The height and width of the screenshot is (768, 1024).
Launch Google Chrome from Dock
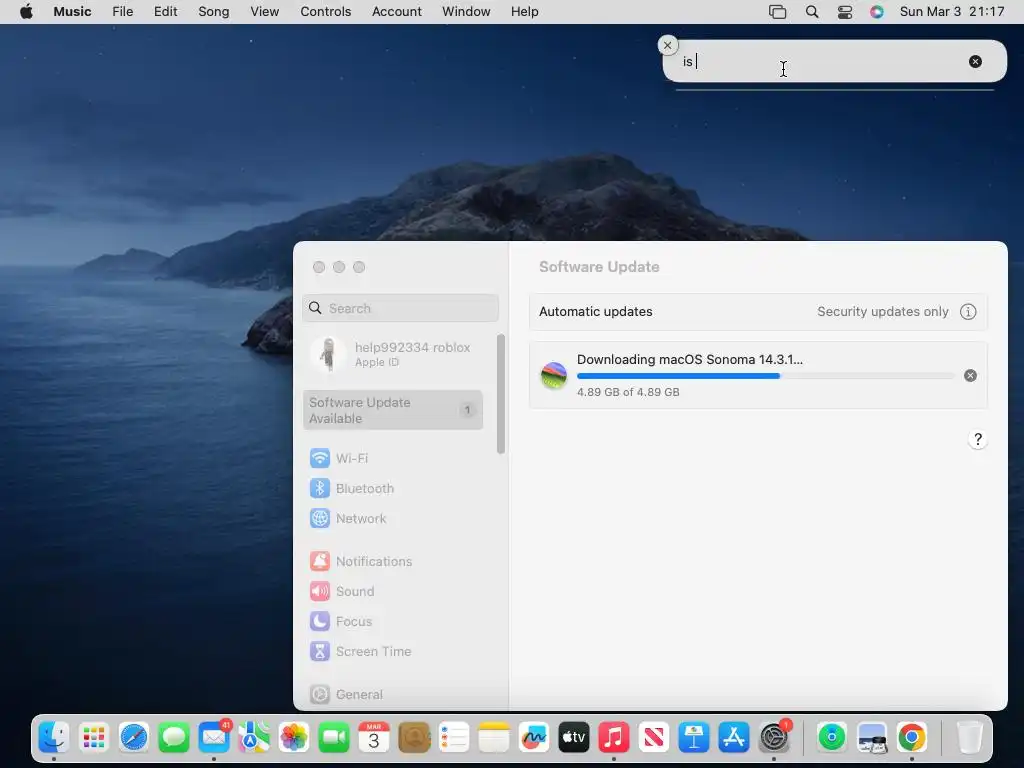pos(912,737)
